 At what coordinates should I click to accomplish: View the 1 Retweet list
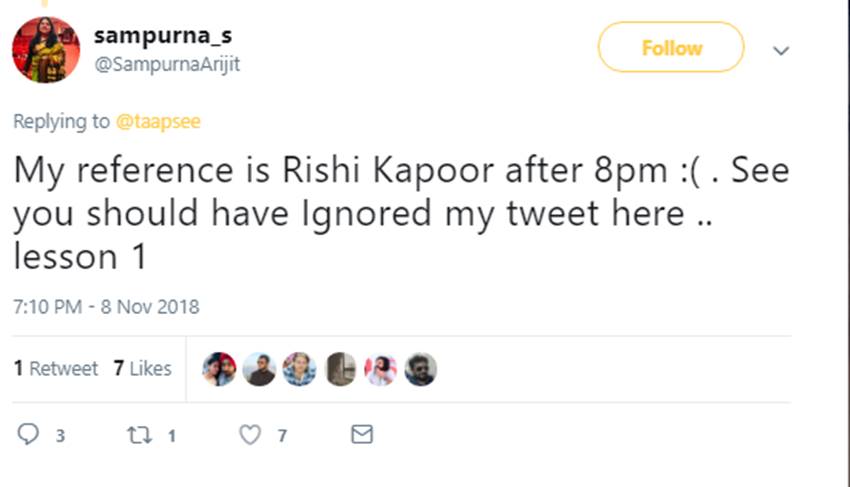[x=56, y=369]
